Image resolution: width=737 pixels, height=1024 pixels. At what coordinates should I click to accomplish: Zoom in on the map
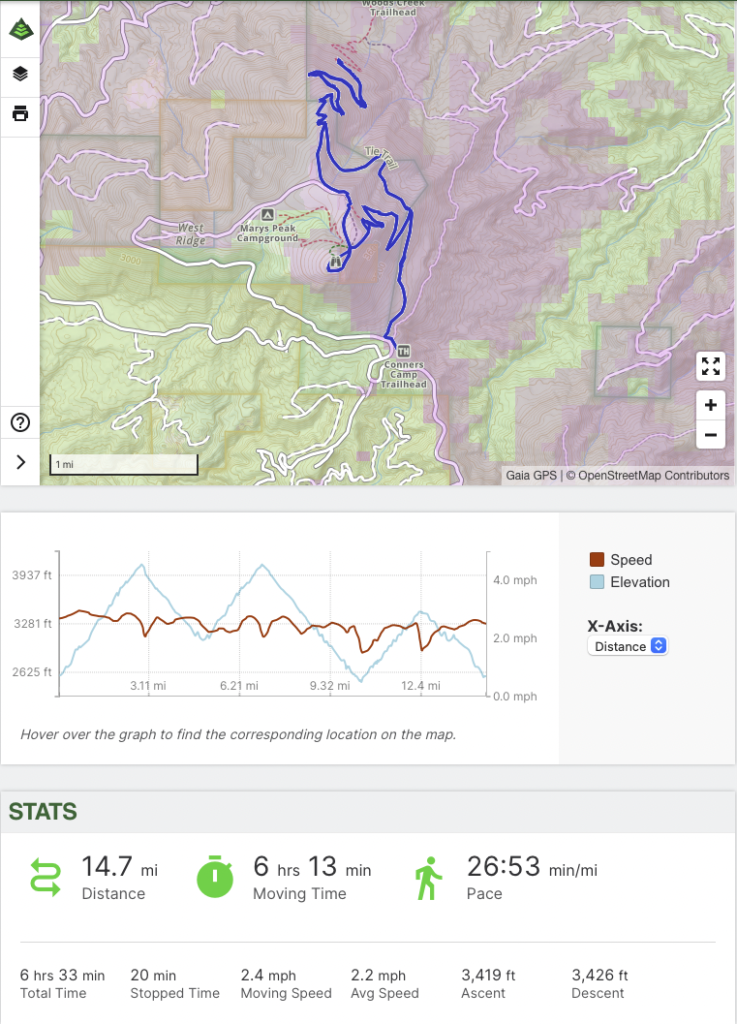710,405
